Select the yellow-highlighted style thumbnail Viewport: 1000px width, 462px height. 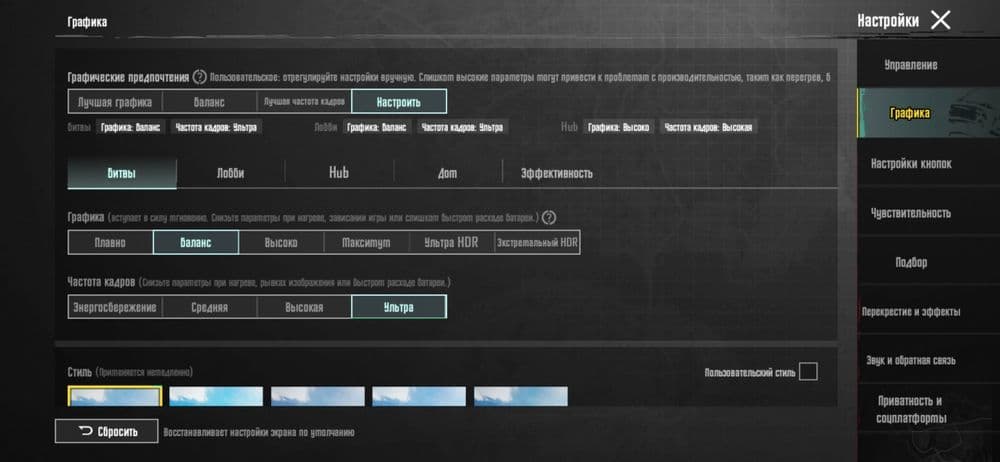pos(115,396)
